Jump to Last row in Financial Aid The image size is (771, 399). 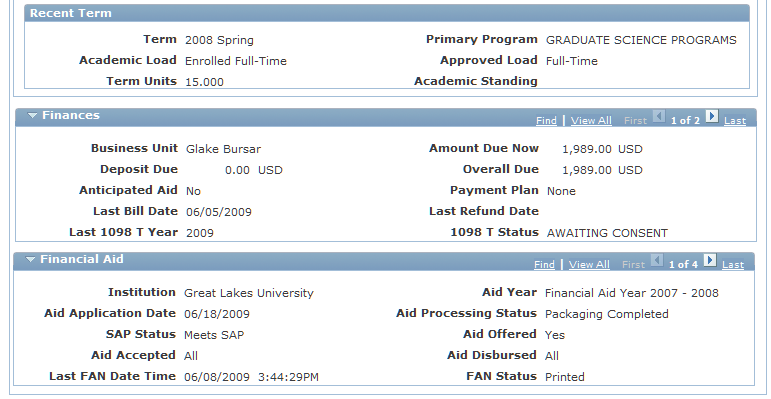733,265
